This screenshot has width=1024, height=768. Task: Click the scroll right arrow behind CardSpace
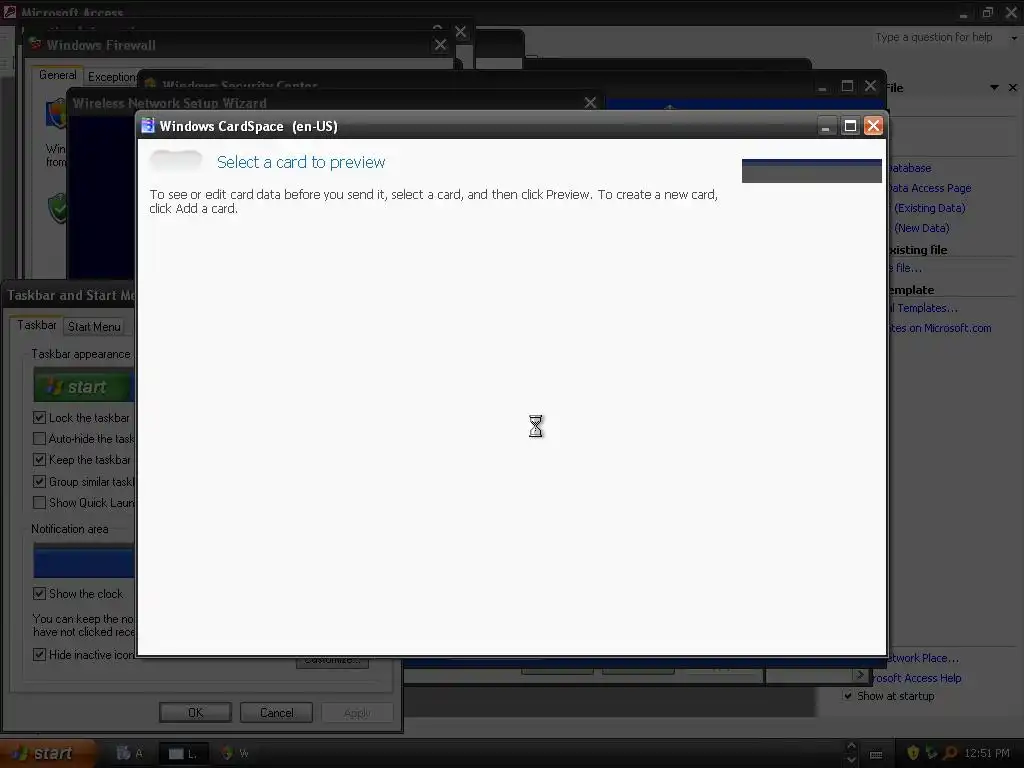coord(860,675)
